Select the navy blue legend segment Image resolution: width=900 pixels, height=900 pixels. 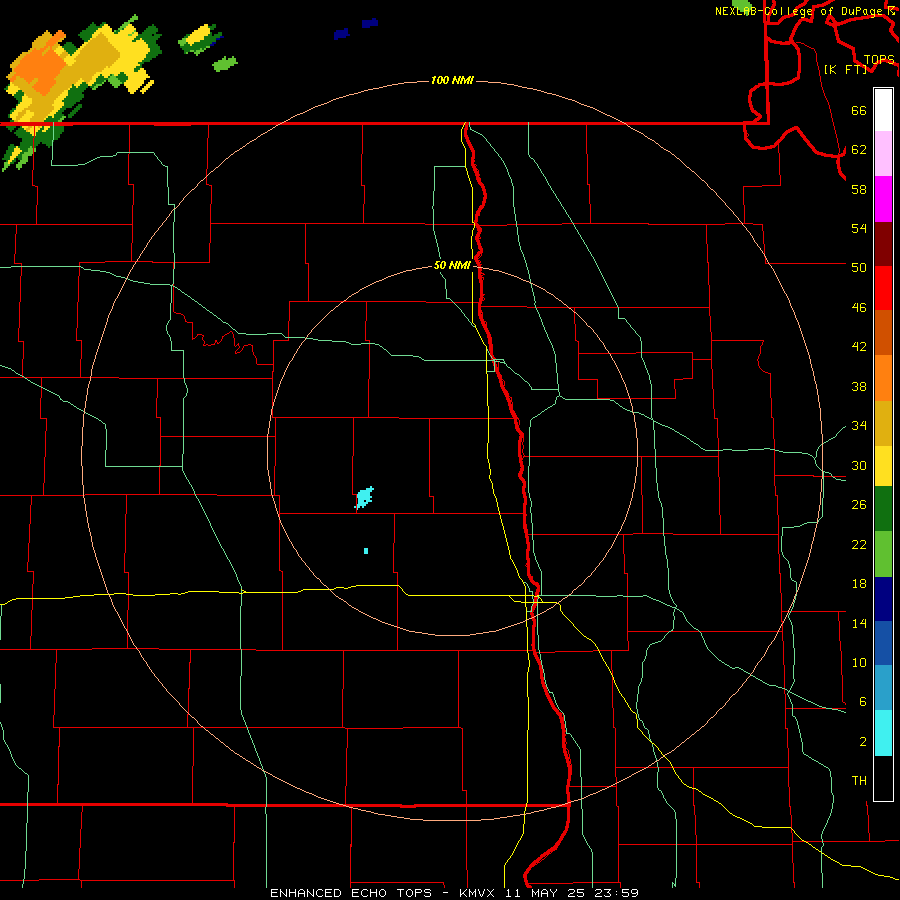point(883,599)
